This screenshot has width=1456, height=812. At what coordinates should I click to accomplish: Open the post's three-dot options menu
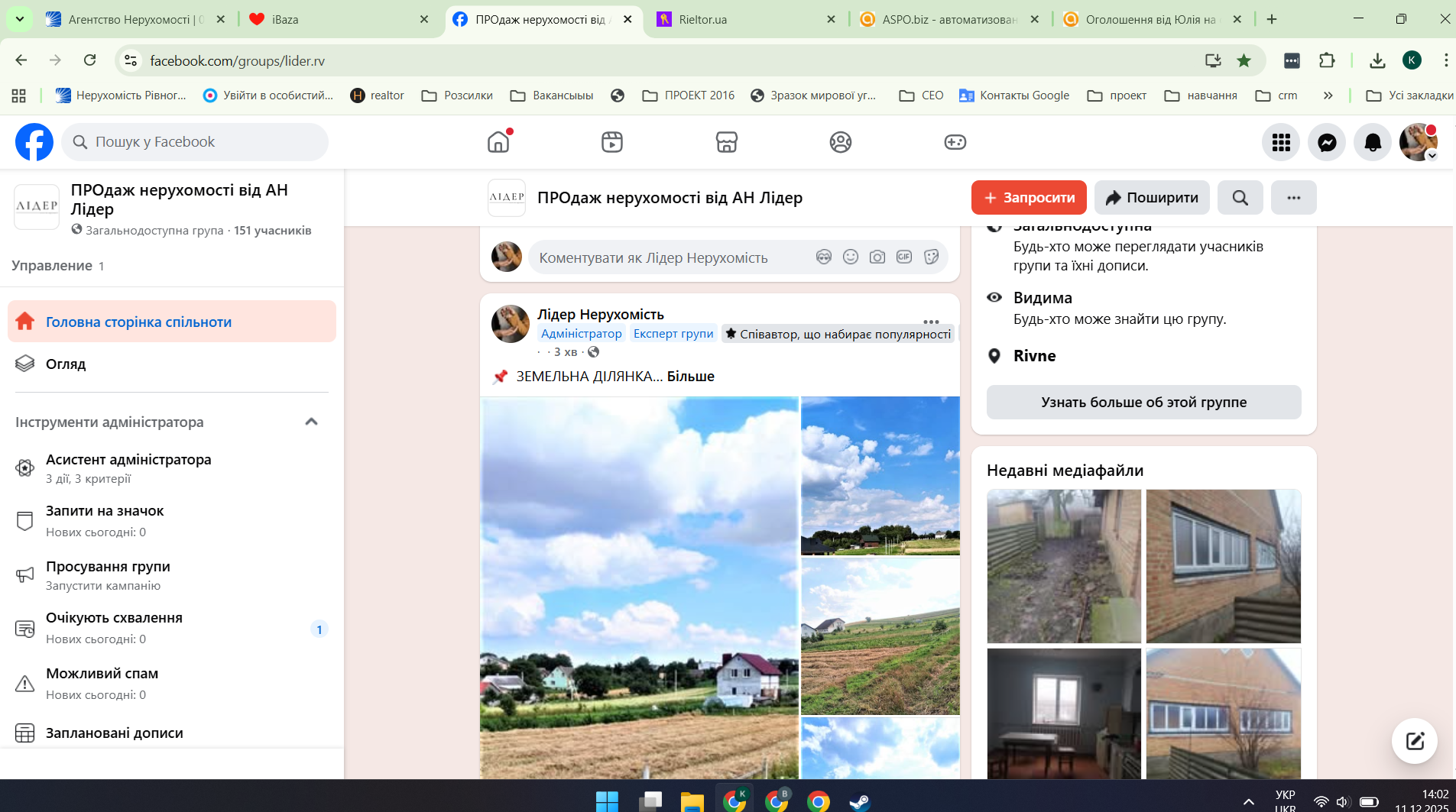pos(930,322)
